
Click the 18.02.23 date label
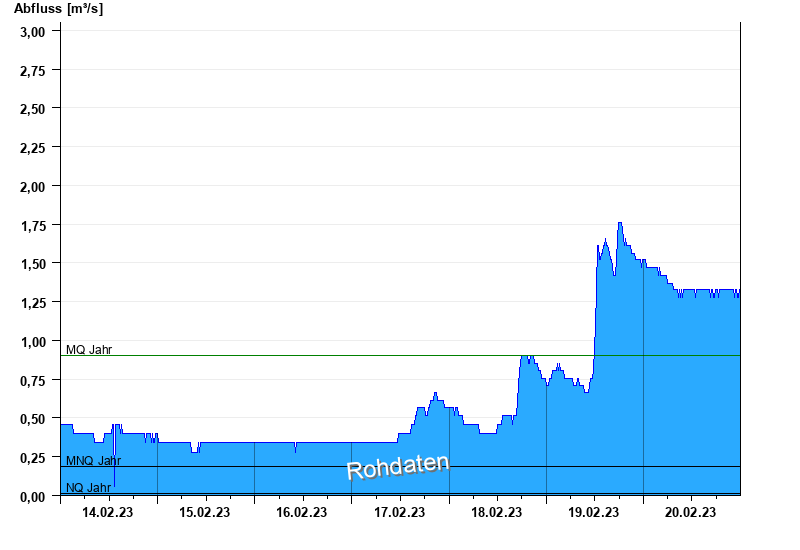pyautogui.click(x=496, y=513)
